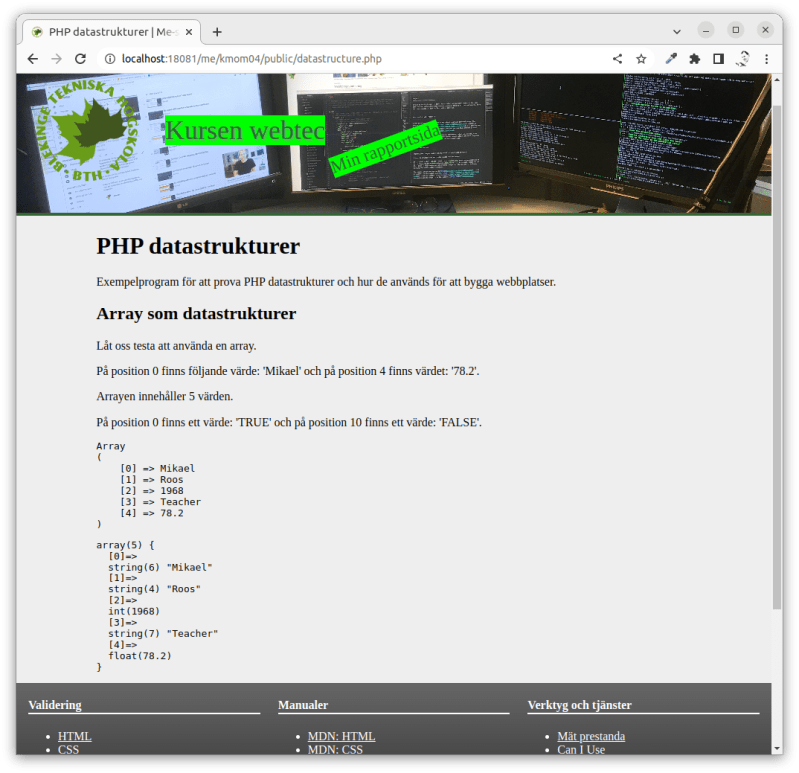Open the HTML validation link
The image size is (799, 773).
point(74,736)
